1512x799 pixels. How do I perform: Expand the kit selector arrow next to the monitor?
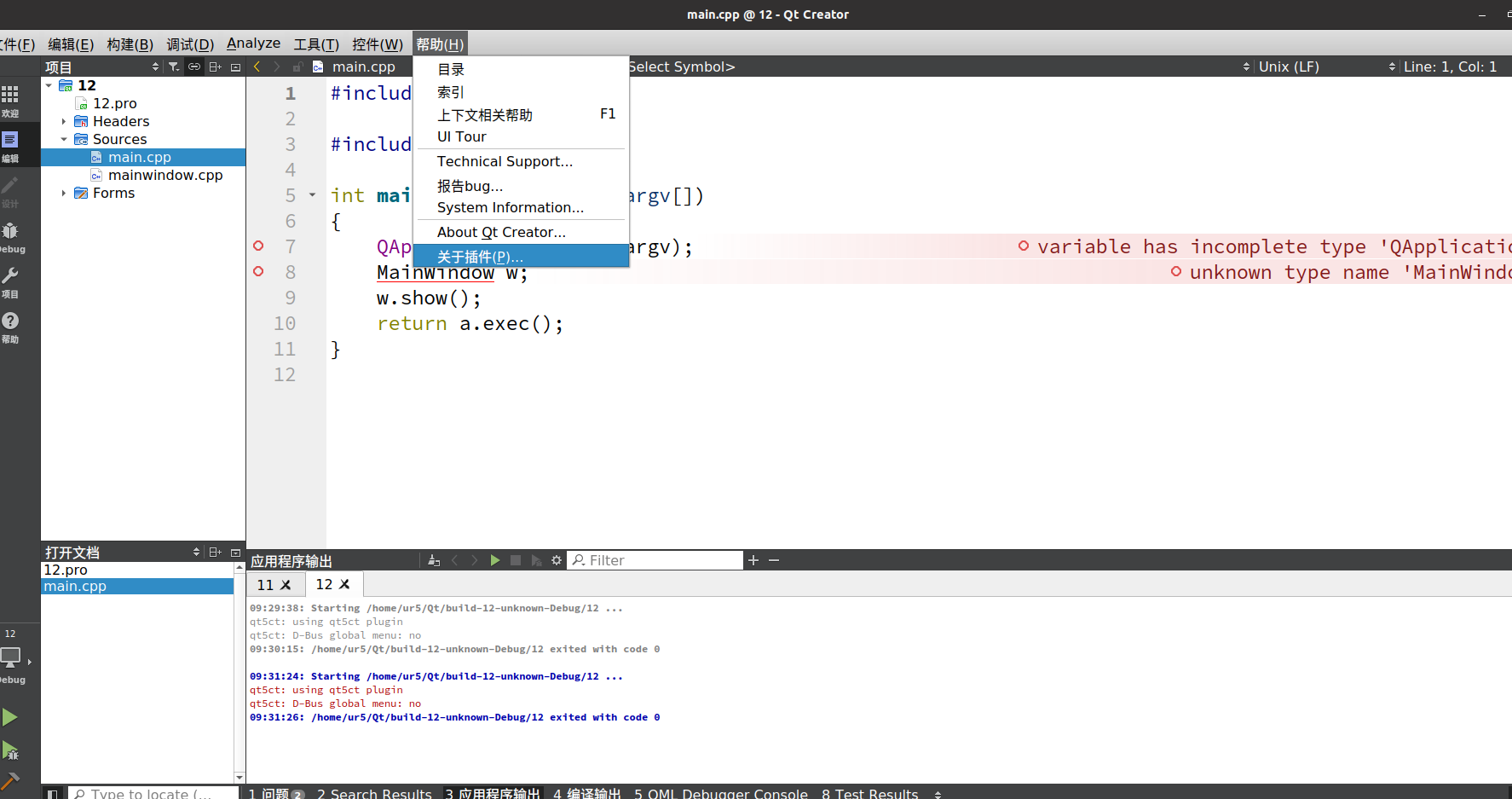coord(30,662)
